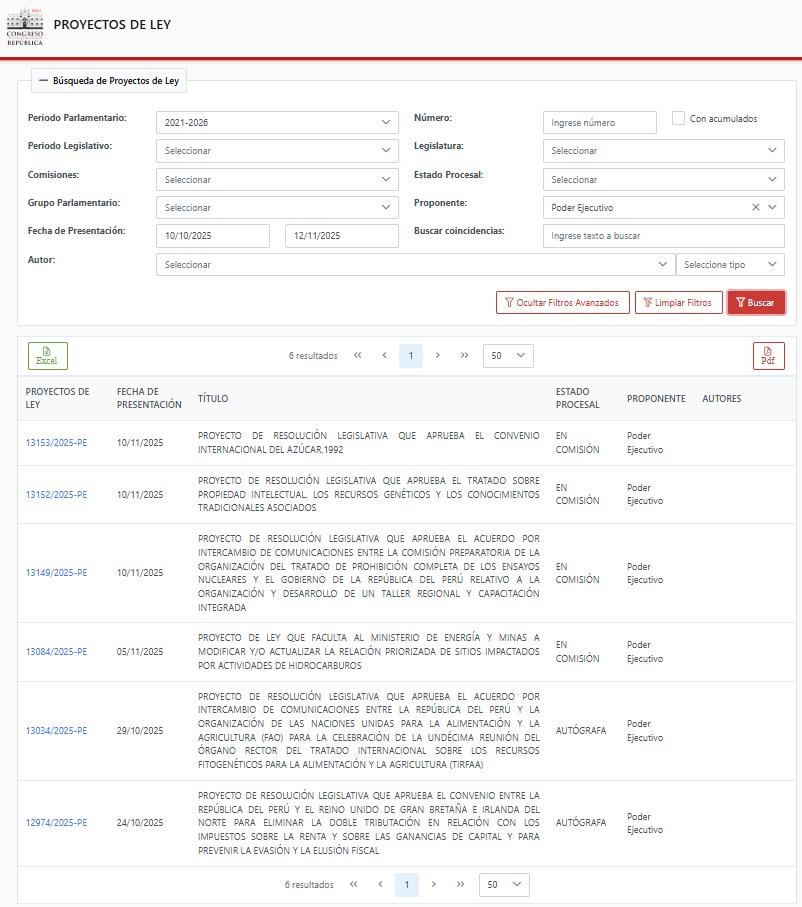This screenshot has width=802, height=907.
Task: Expand the Estado Procesal dropdown
Action: pyautogui.click(x=663, y=180)
